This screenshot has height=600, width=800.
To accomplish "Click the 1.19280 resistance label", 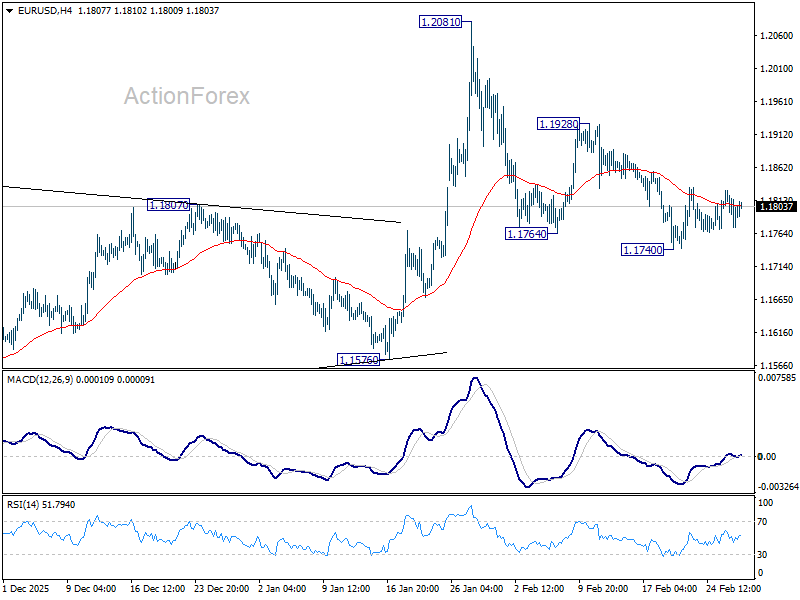I will coord(556,123).
